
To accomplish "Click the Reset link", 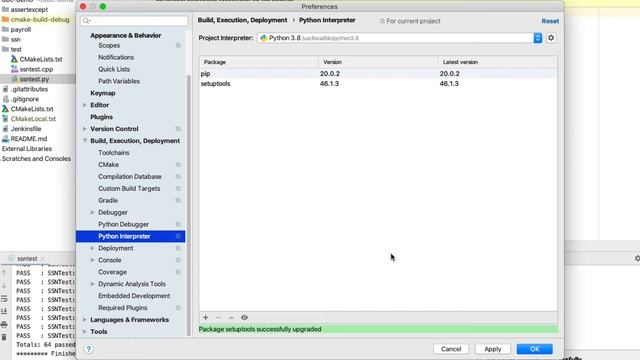I will click(x=550, y=21).
